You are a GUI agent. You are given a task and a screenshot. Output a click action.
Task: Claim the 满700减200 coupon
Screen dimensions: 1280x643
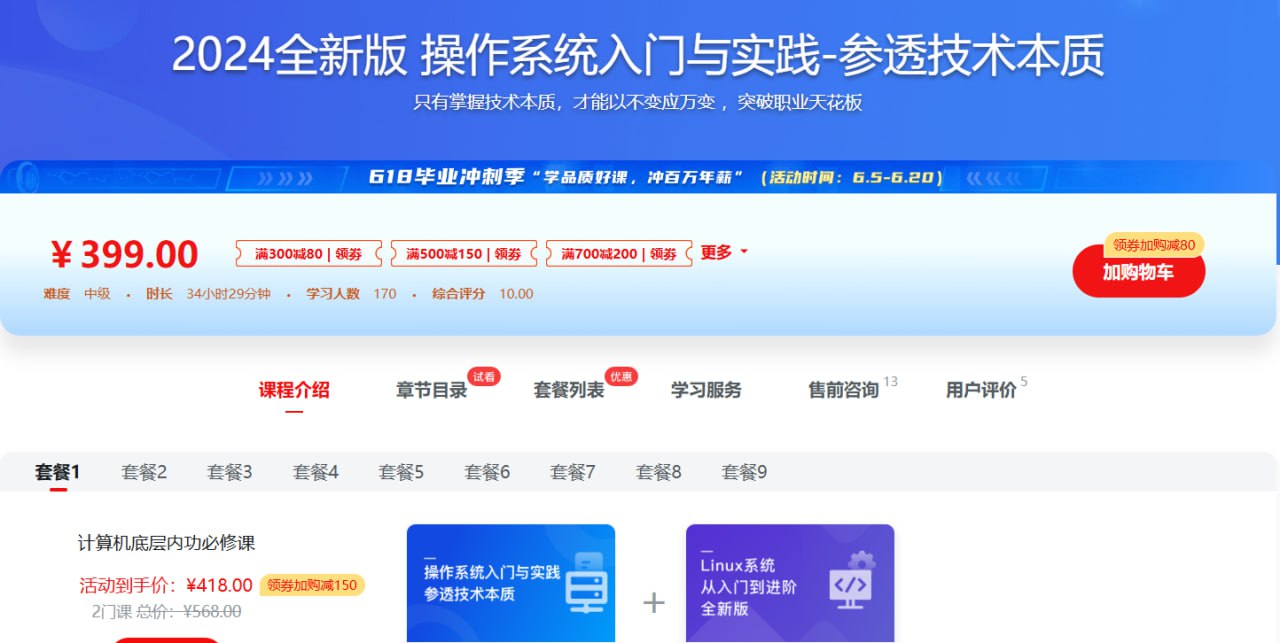[619, 254]
